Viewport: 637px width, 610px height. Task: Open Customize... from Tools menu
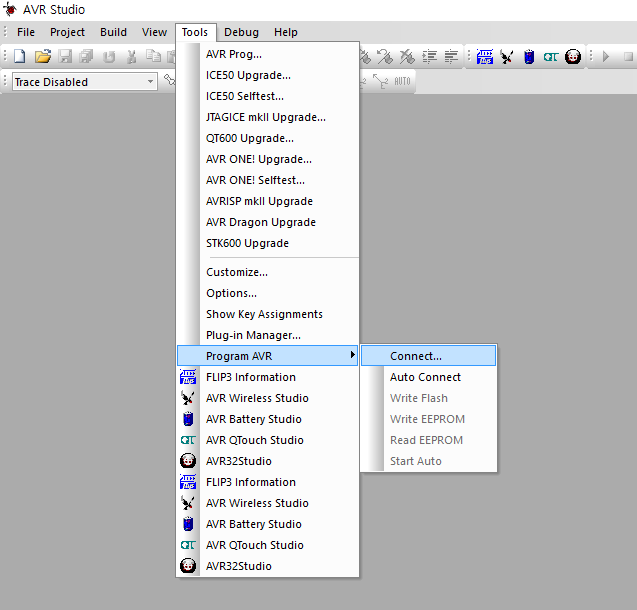point(267,272)
